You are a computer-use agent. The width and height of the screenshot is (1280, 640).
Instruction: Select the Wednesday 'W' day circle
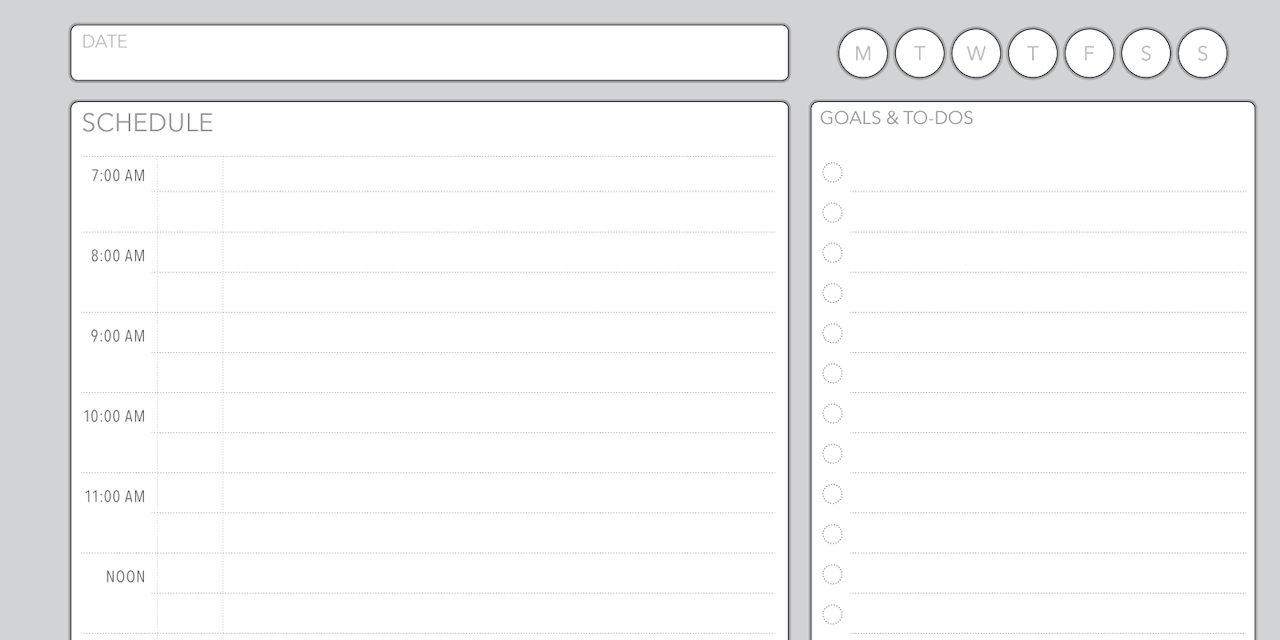pyautogui.click(x=976, y=53)
